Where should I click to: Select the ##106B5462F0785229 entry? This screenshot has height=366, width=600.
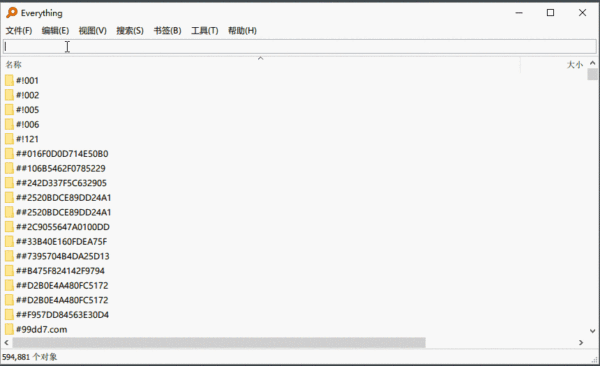(x=60, y=168)
